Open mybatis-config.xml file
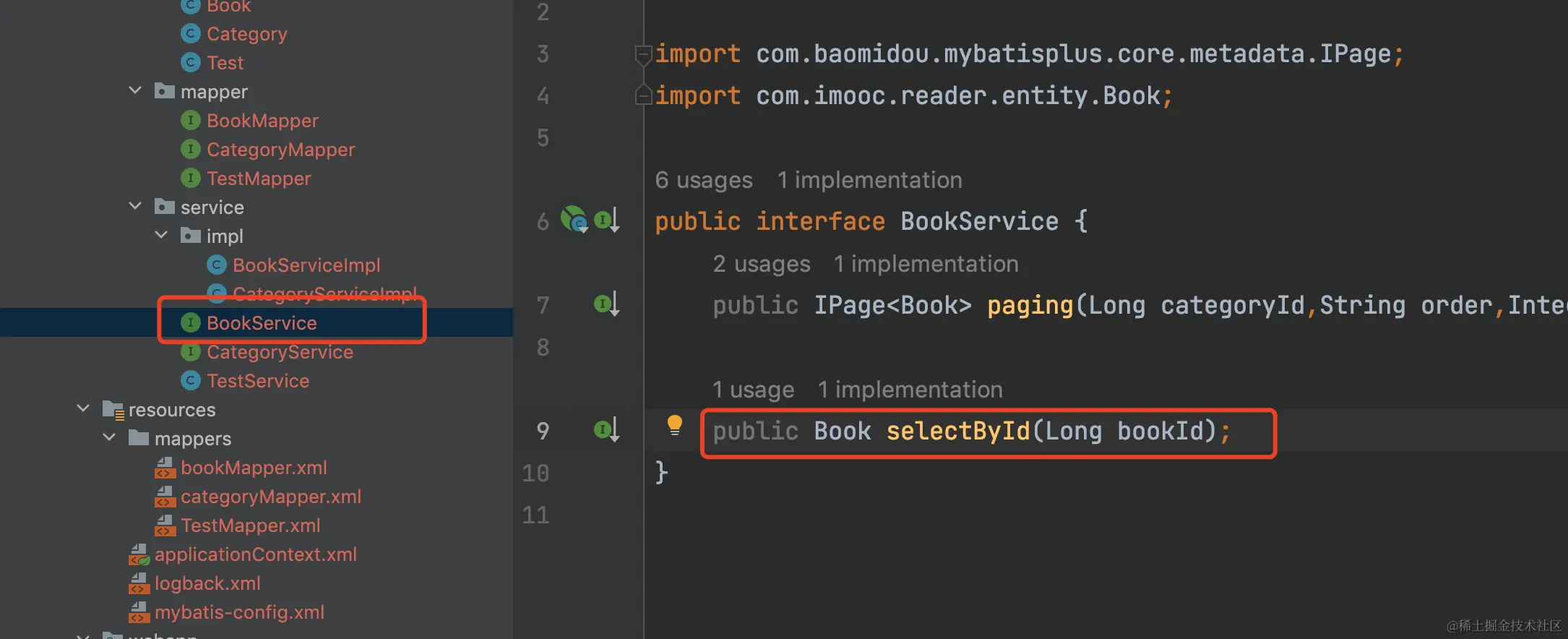The height and width of the screenshot is (639, 1568). point(239,612)
